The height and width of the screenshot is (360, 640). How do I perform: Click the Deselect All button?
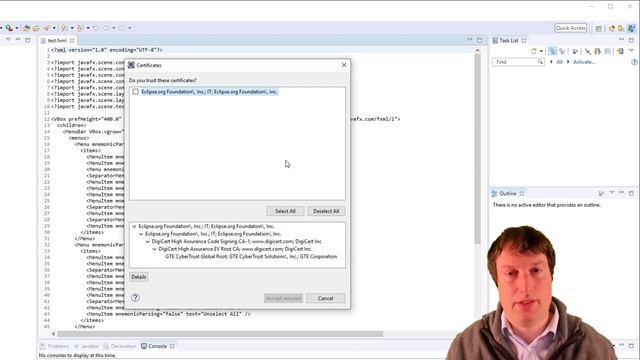[326, 211]
